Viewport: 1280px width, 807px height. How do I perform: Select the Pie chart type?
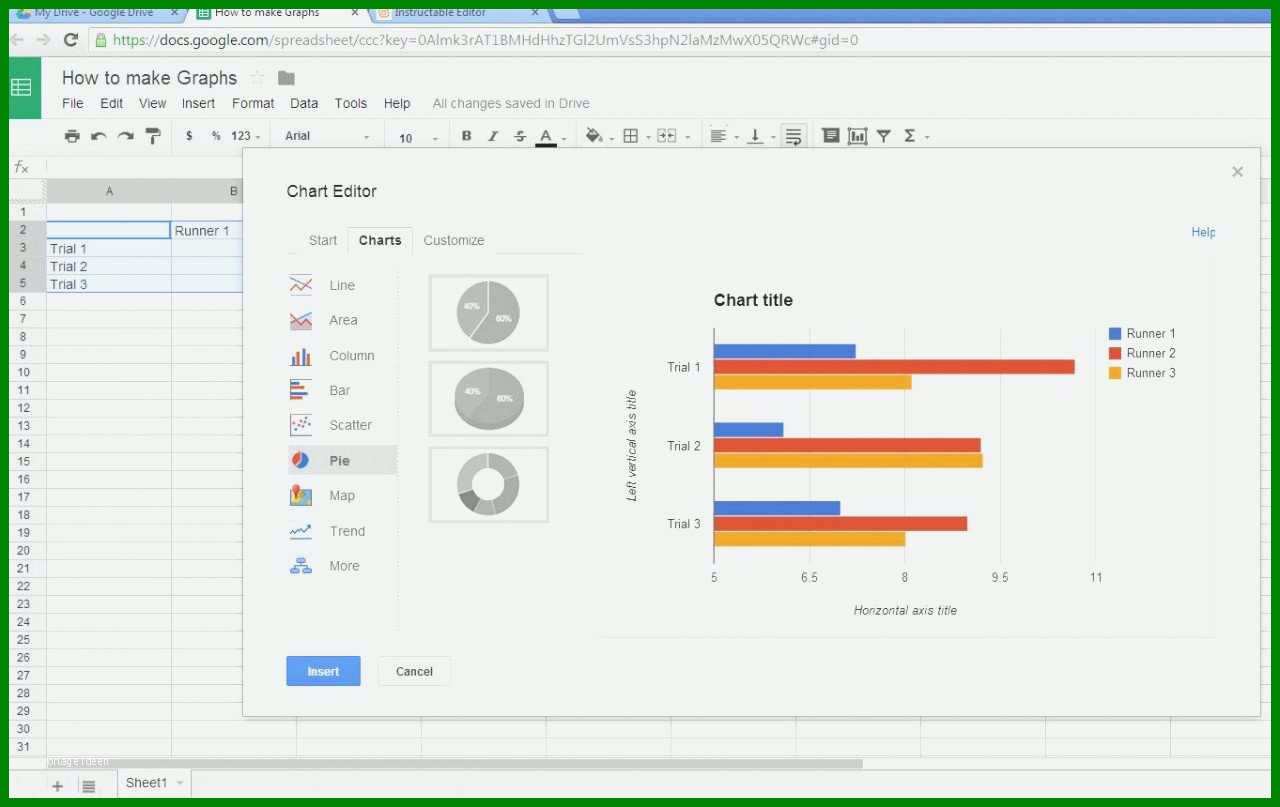coord(342,460)
